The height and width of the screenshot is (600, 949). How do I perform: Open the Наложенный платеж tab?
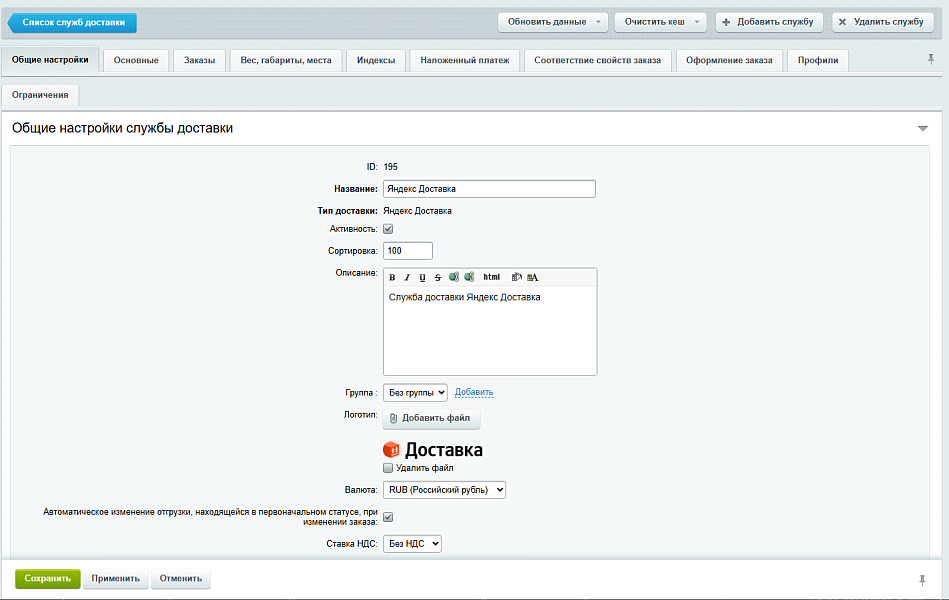click(464, 61)
